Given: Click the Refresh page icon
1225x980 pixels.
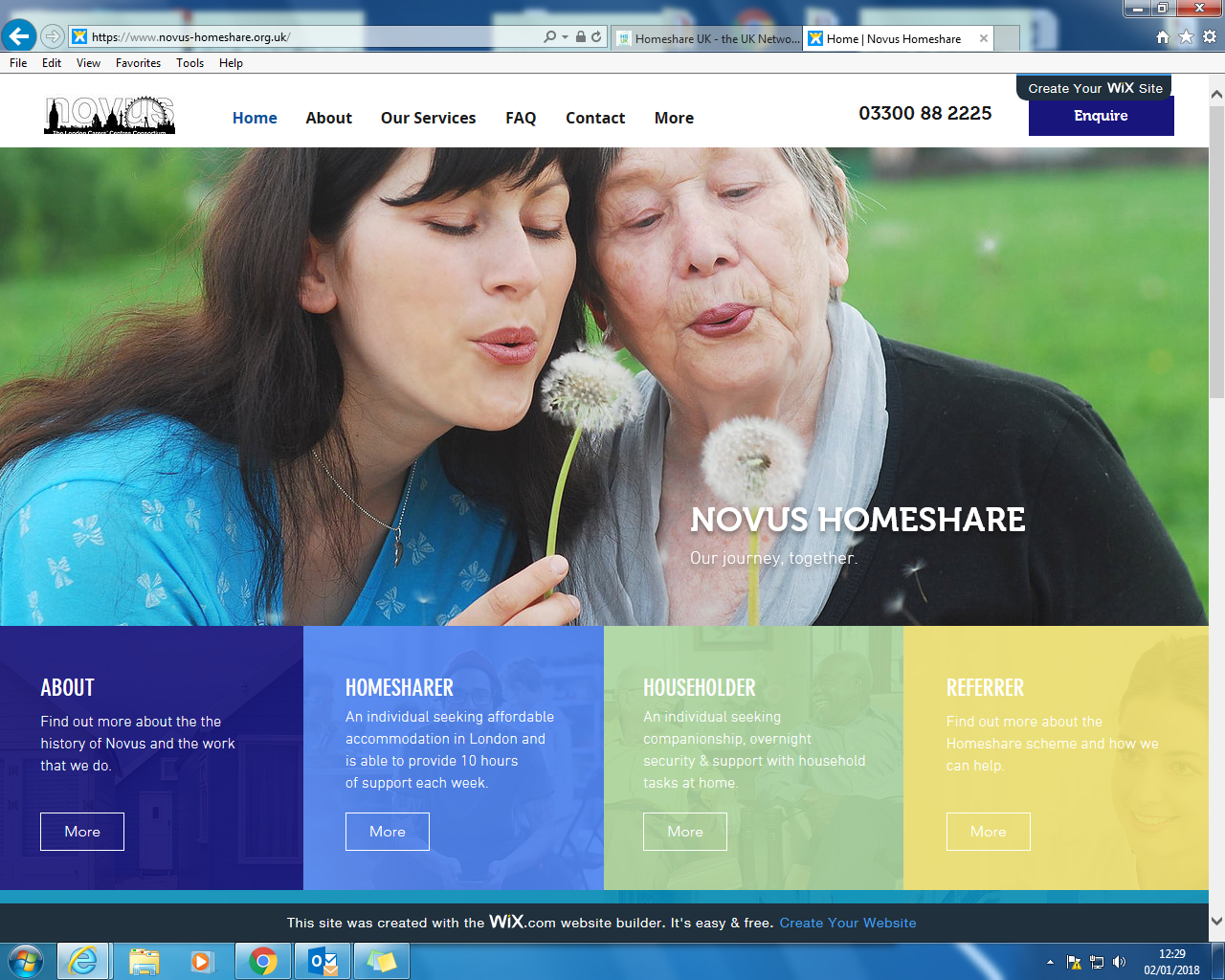Looking at the screenshot, I should [x=596, y=37].
